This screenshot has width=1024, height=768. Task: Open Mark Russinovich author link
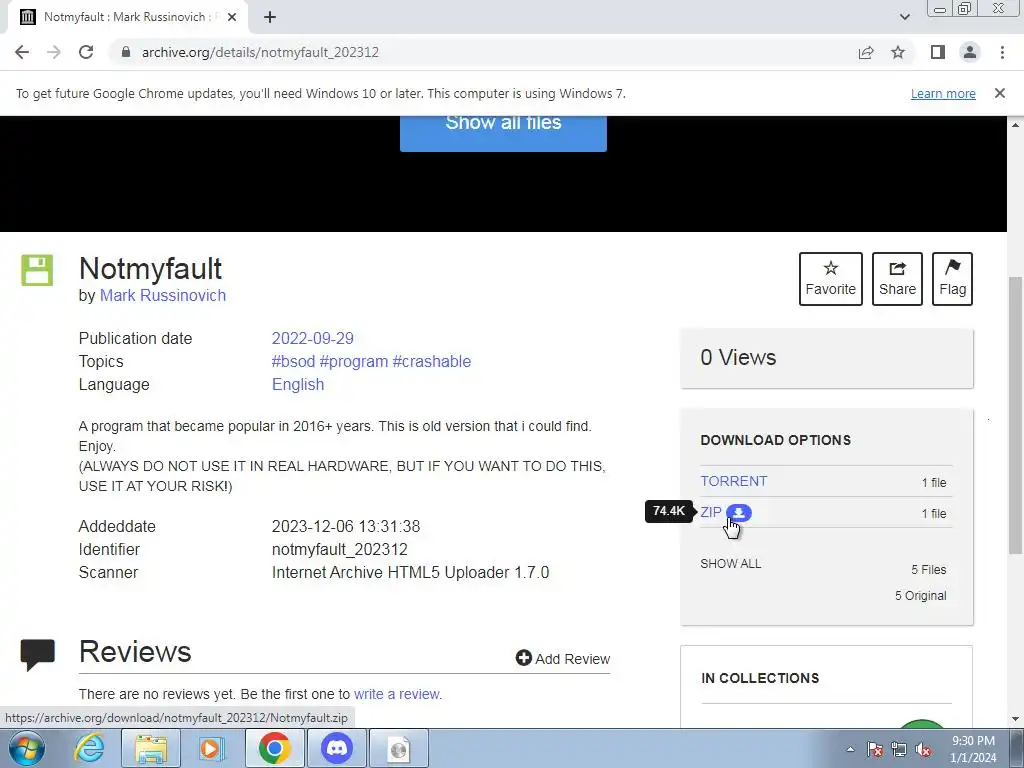click(163, 295)
